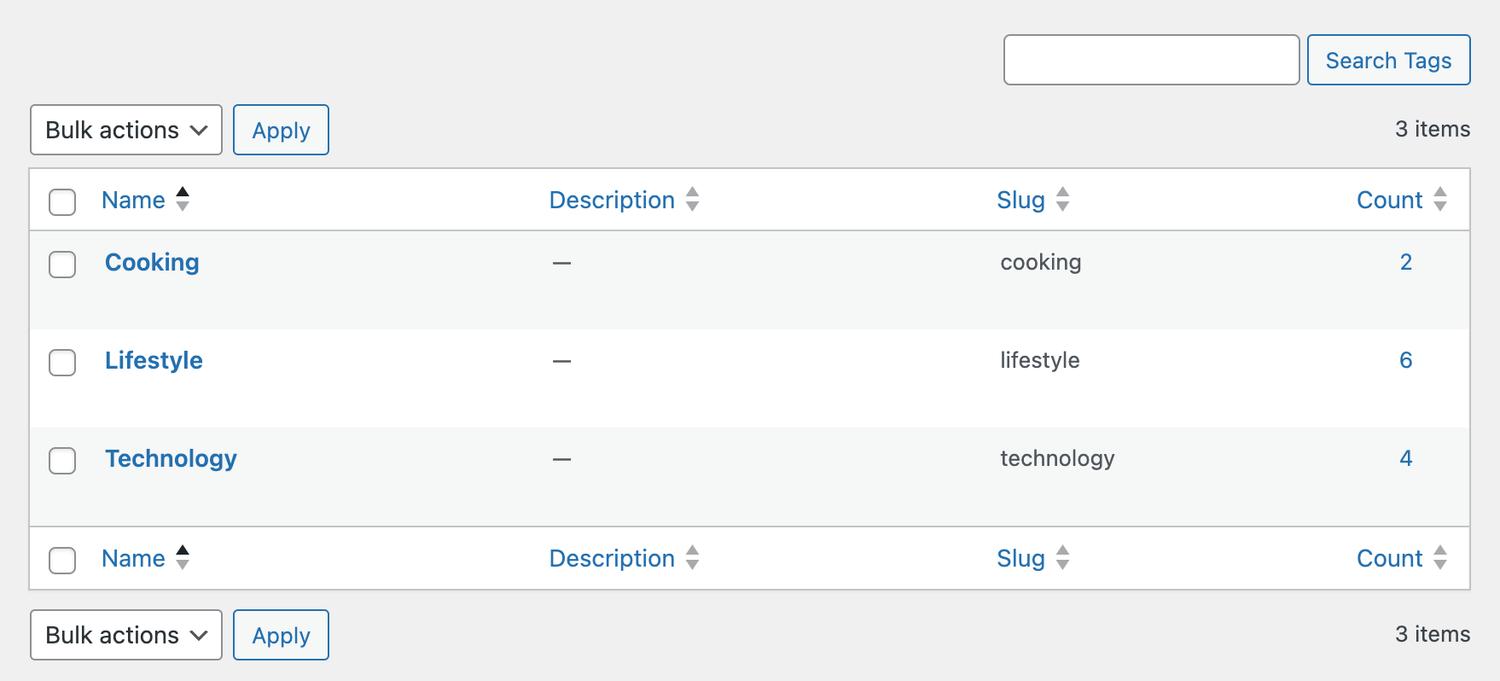This screenshot has height=681, width=1500.
Task: Select all tags with header checkbox
Action: pos(62,201)
